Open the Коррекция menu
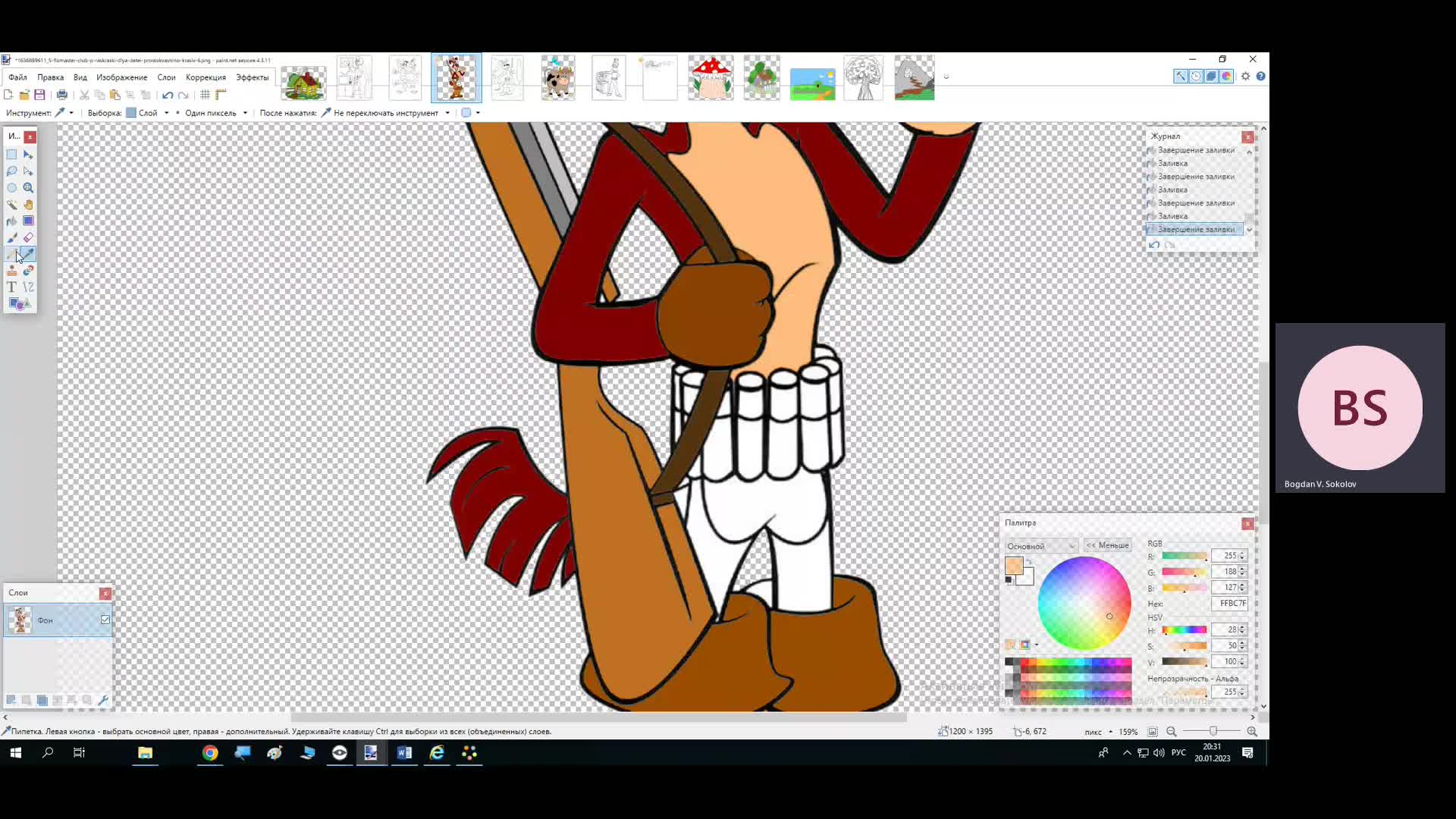The height and width of the screenshot is (819, 1456). click(x=206, y=77)
